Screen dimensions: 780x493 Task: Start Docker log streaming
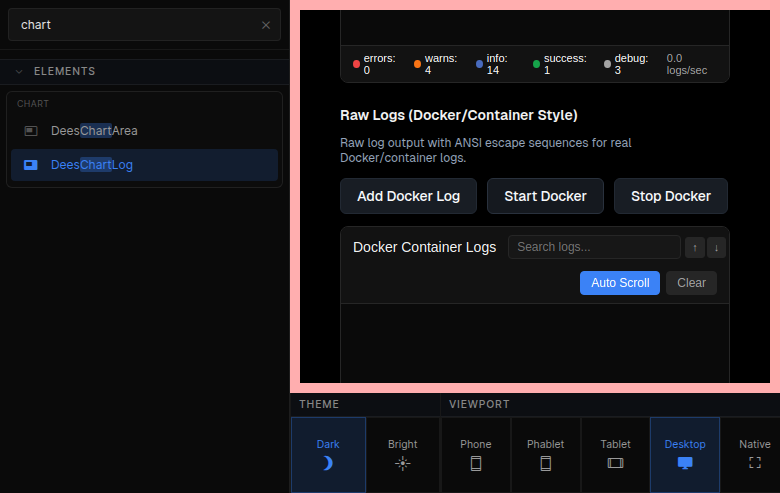[545, 196]
